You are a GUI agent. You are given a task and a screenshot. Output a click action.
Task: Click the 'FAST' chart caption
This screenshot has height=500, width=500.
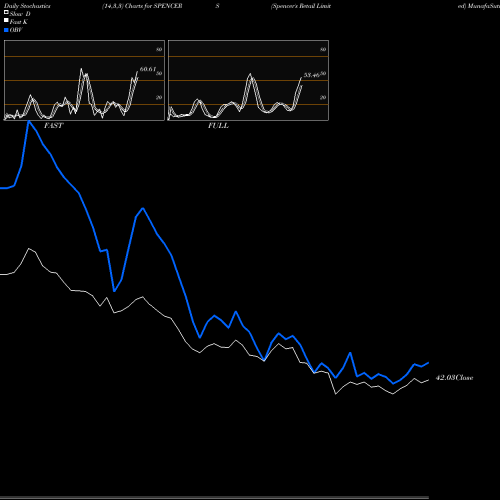pyautogui.click(x=53, y=126)
